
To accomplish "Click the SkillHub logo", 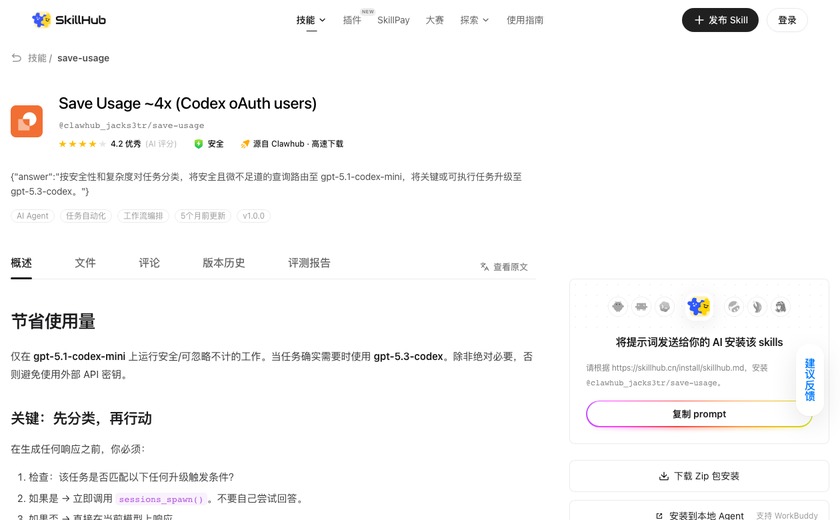I will click(69, 20).
